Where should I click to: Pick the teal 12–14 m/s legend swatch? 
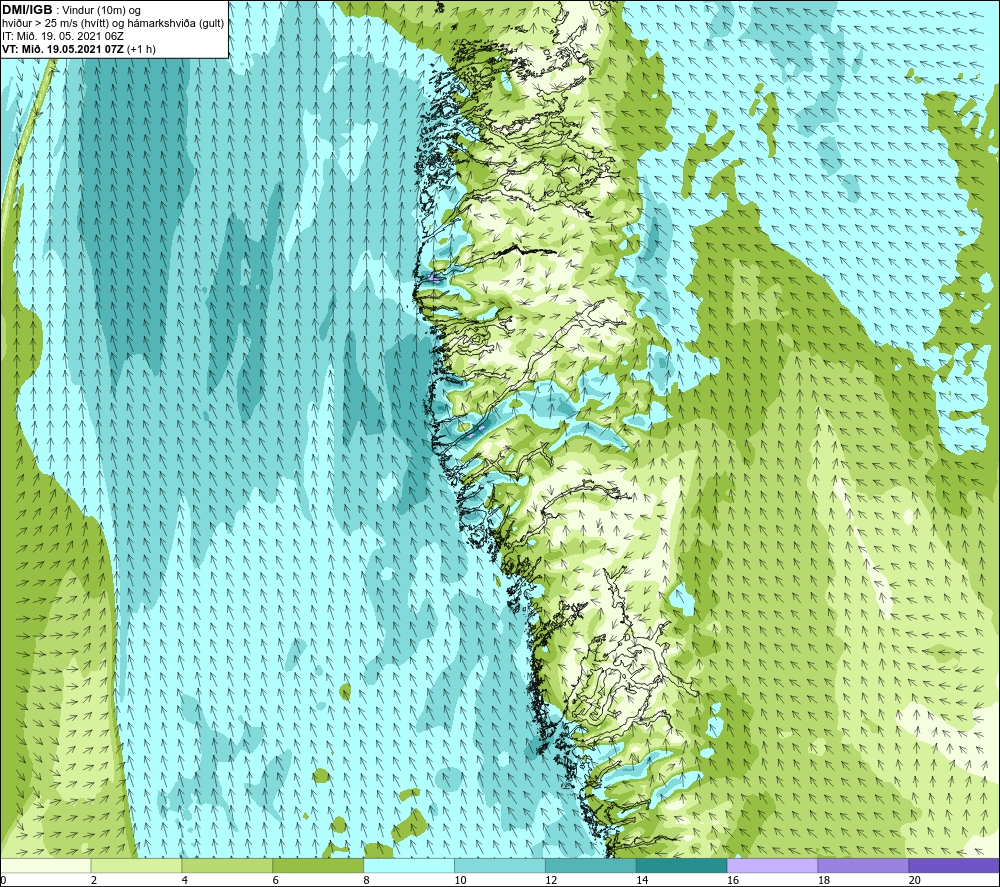click(591, 865)
